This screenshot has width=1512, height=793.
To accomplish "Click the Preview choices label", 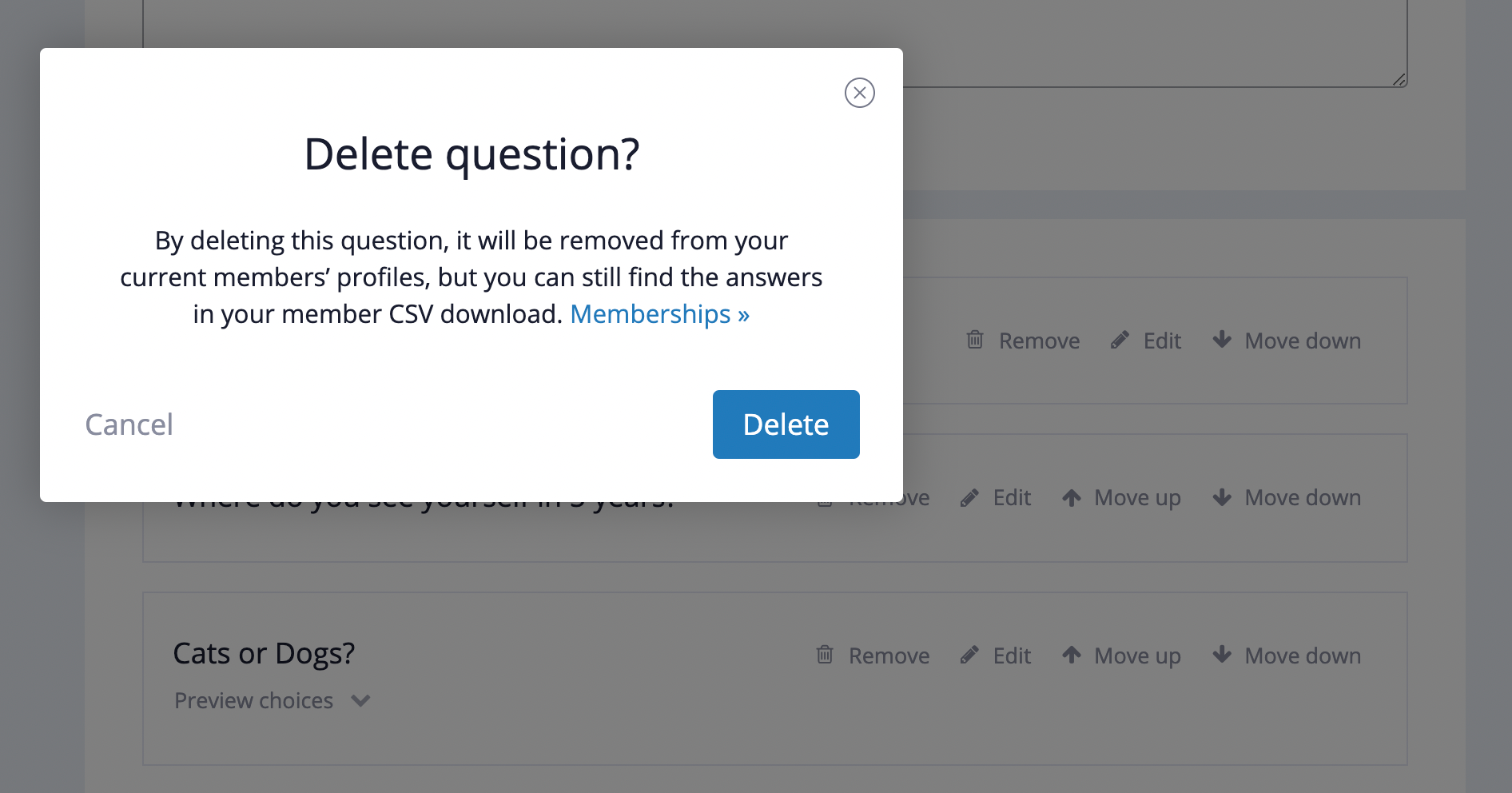I will pos(253,701).
